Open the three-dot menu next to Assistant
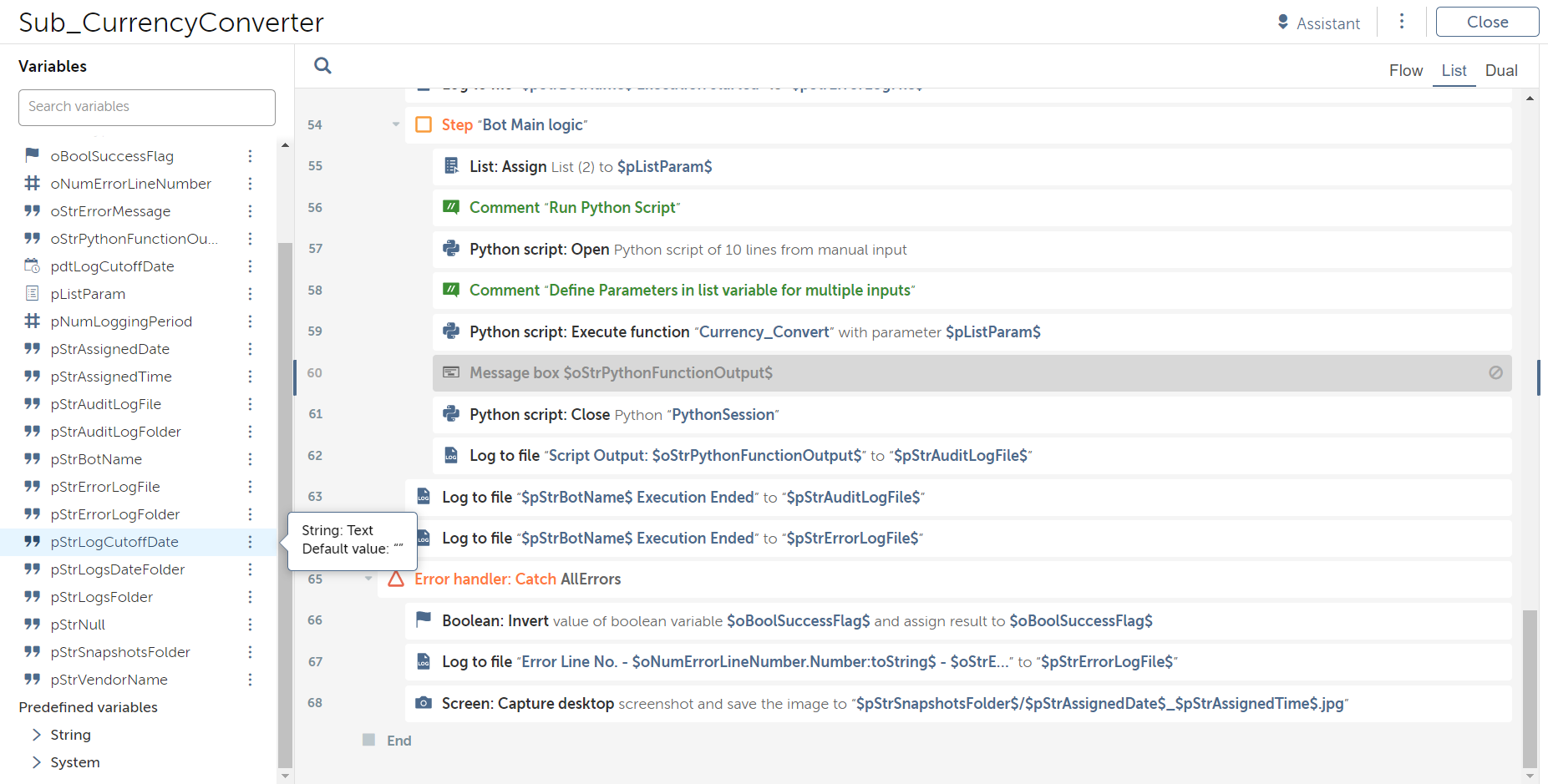 [x=1402, y=22]
